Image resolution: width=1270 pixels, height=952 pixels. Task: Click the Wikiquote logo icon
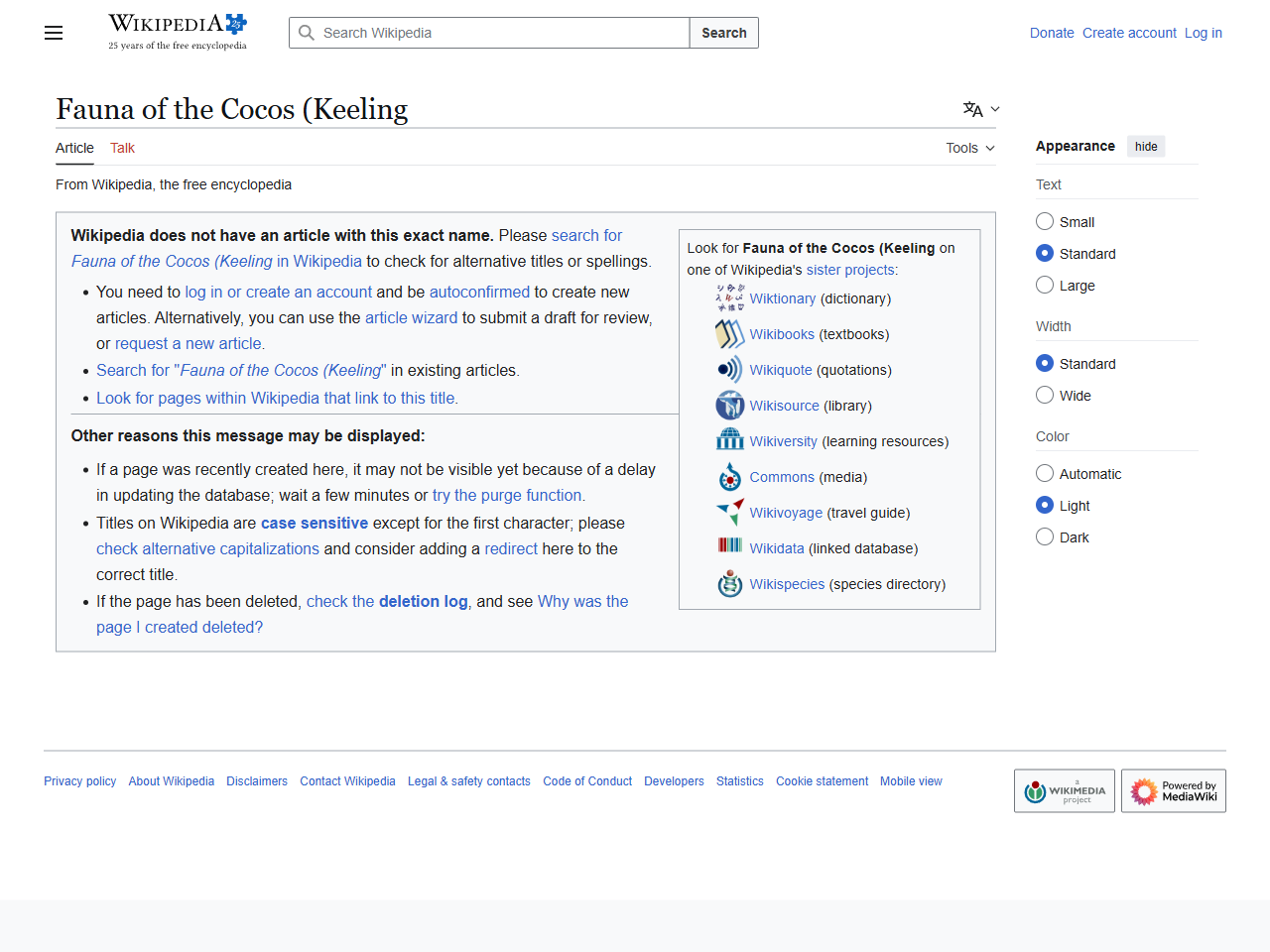[730, 370]
